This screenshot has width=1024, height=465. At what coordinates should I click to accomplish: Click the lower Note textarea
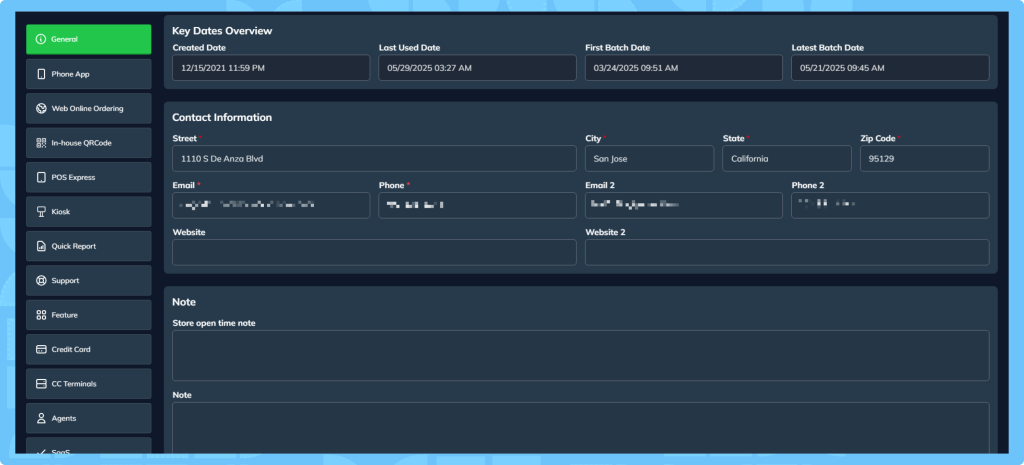point(581,428)
